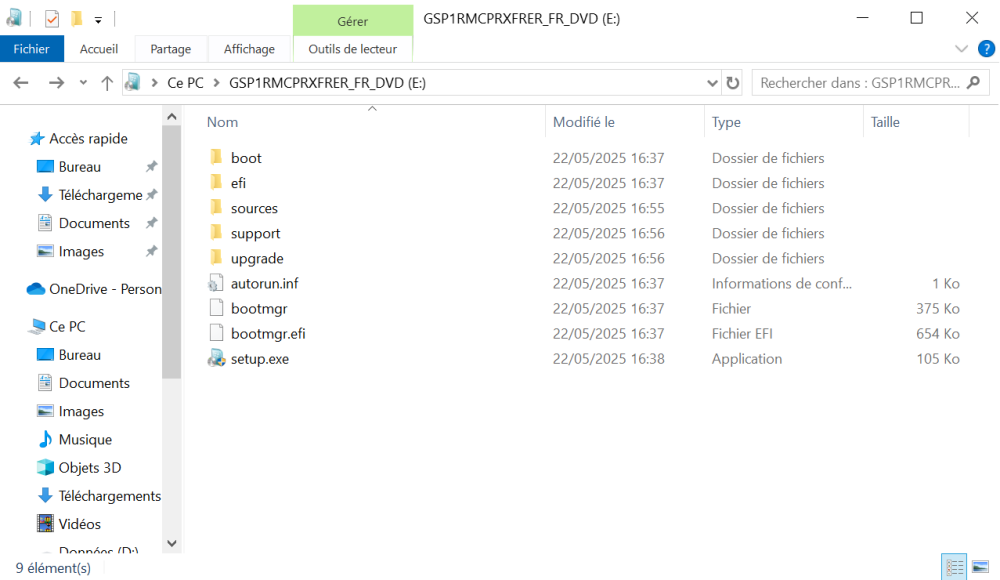Open Properties from the Quick Access Toolbar
The width and height of the screenshot is (1000, 580).
point(51,17)
